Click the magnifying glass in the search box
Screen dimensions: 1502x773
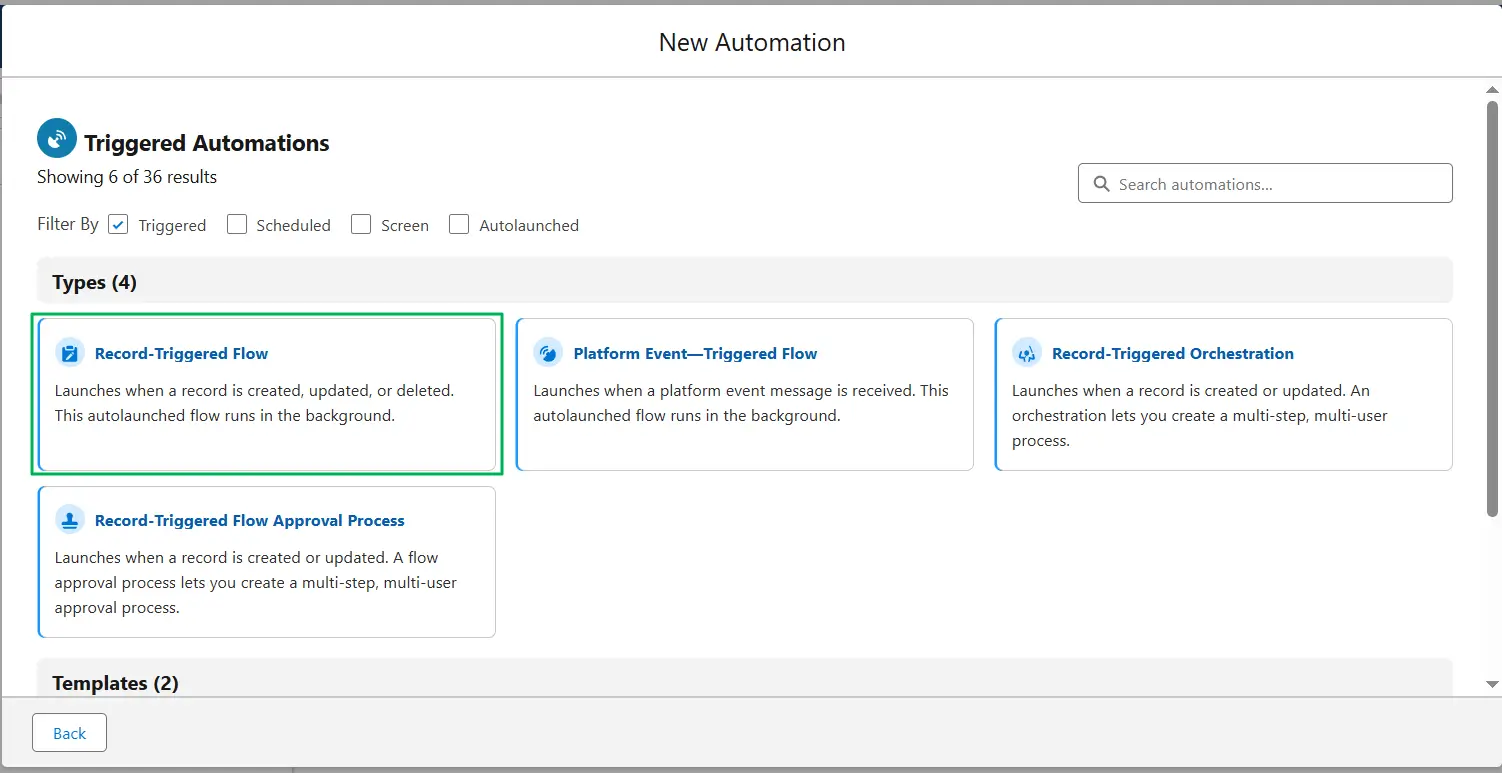[1101, 184]
